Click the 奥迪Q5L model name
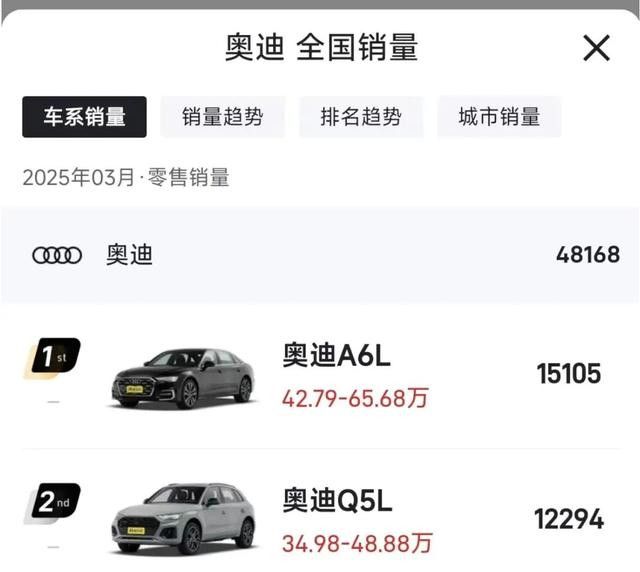This screenshot has height=572, width=640. [x=338, y=501]
